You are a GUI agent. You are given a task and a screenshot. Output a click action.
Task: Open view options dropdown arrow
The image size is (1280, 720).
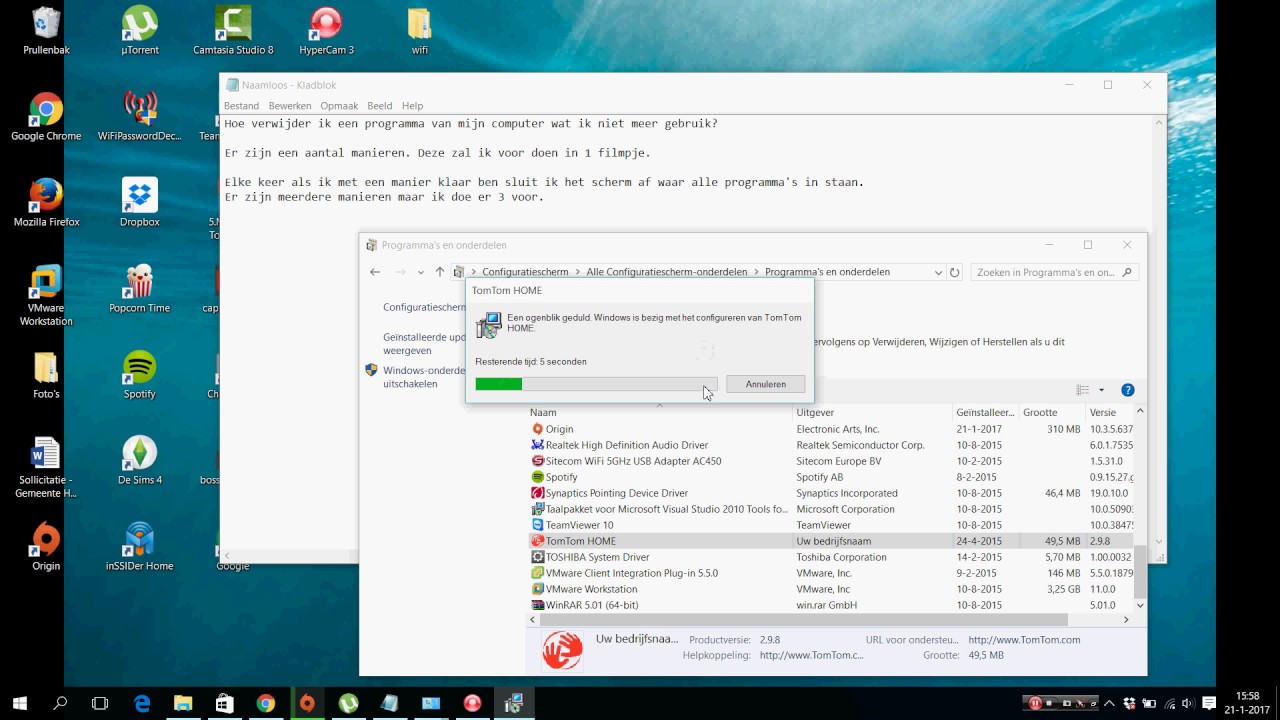[1101, 390]
